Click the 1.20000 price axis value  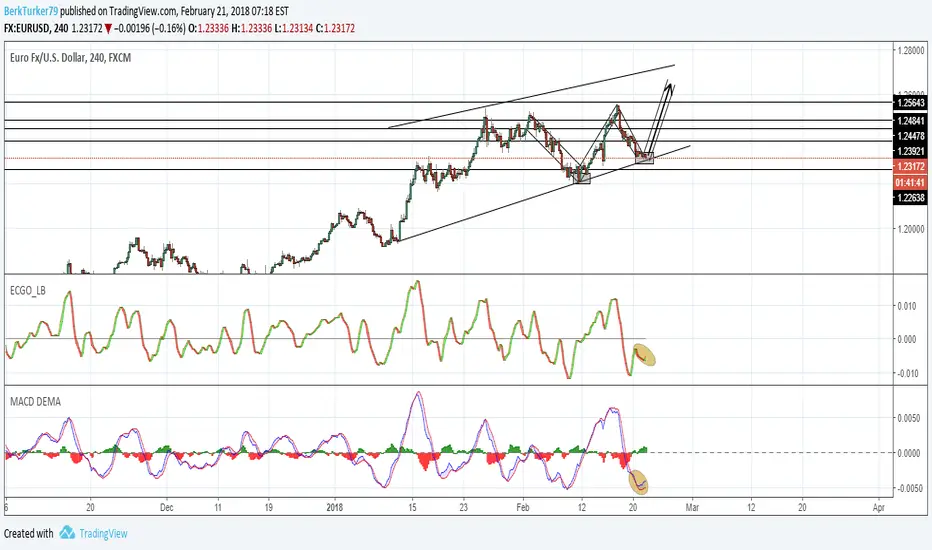911,229
